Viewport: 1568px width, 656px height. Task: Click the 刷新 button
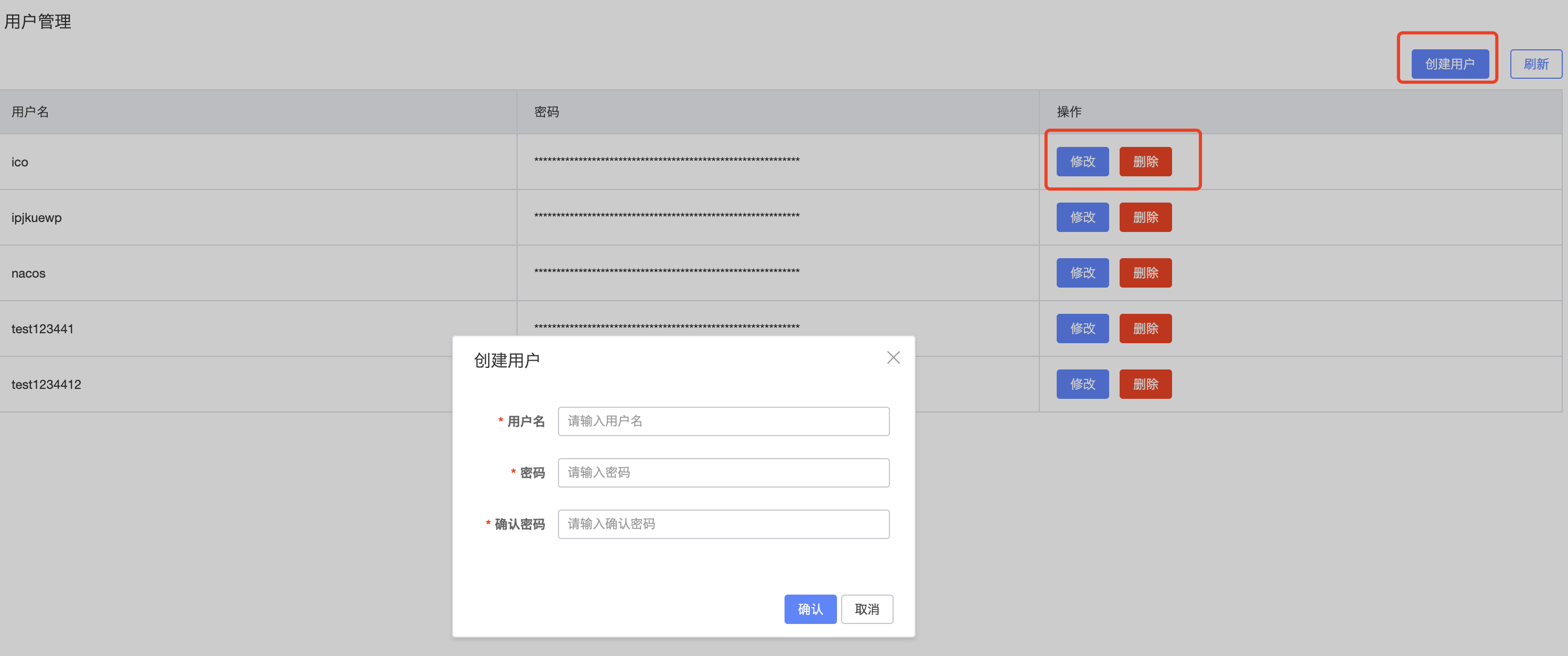[x=1535, y=64]
